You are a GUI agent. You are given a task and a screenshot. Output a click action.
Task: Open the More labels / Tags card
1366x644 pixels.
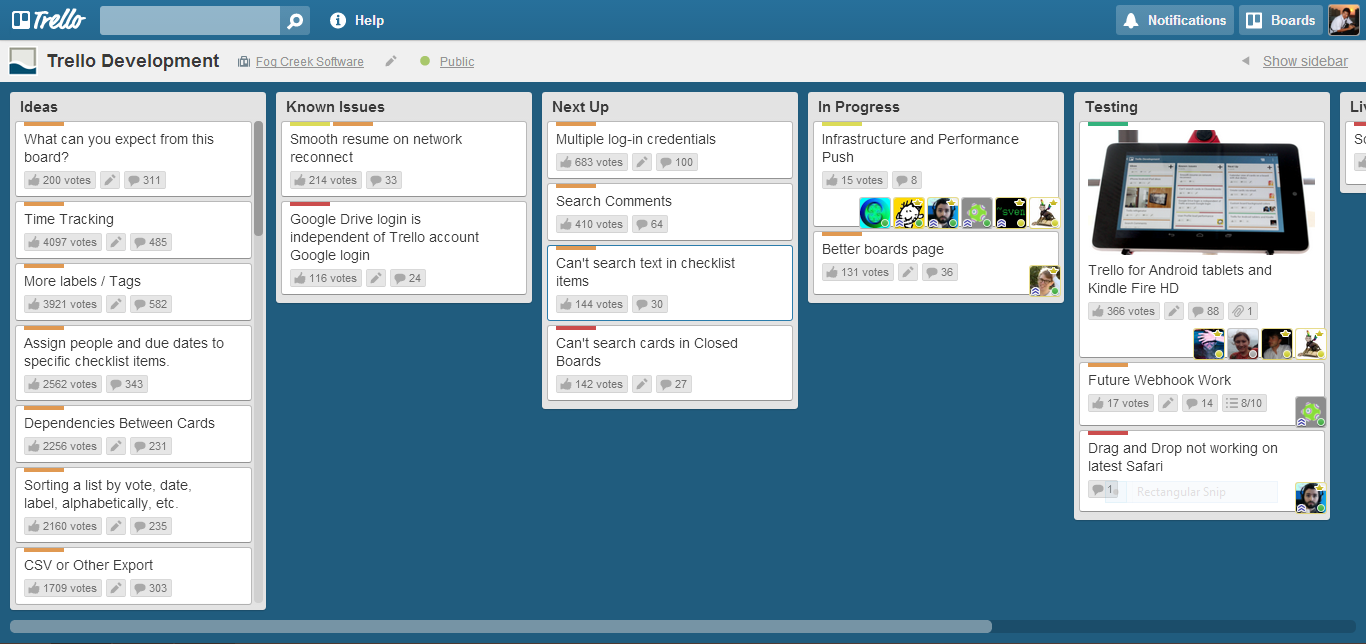[133, 291]
